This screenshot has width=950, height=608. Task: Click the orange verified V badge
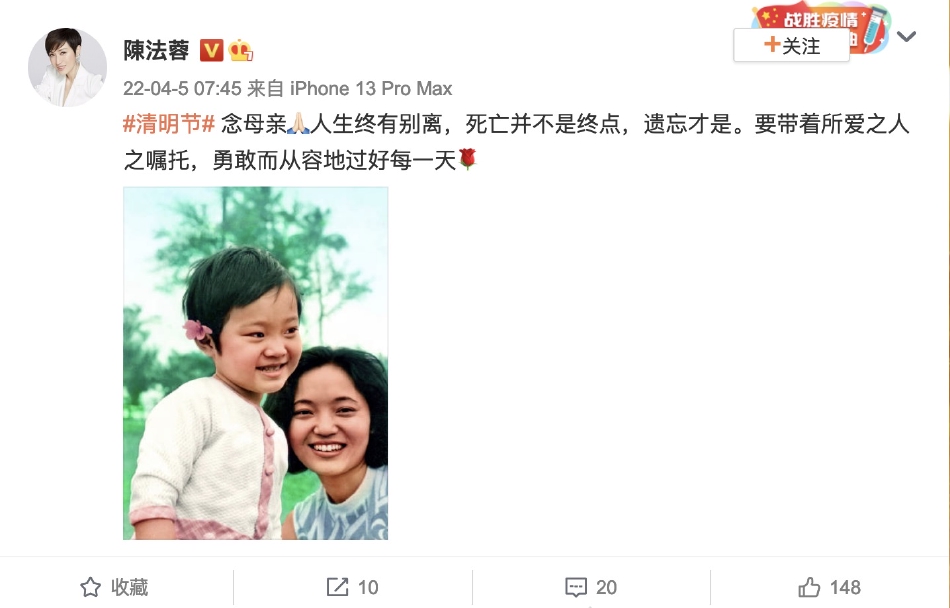211,50
